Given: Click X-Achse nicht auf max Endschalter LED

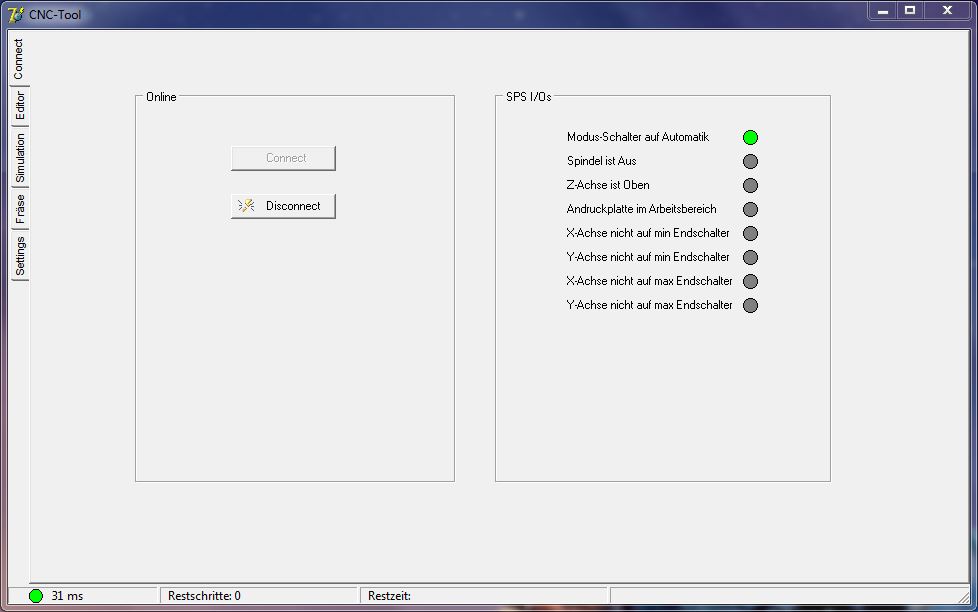Looking at the screenshot, I should click(x=750, y=282).
